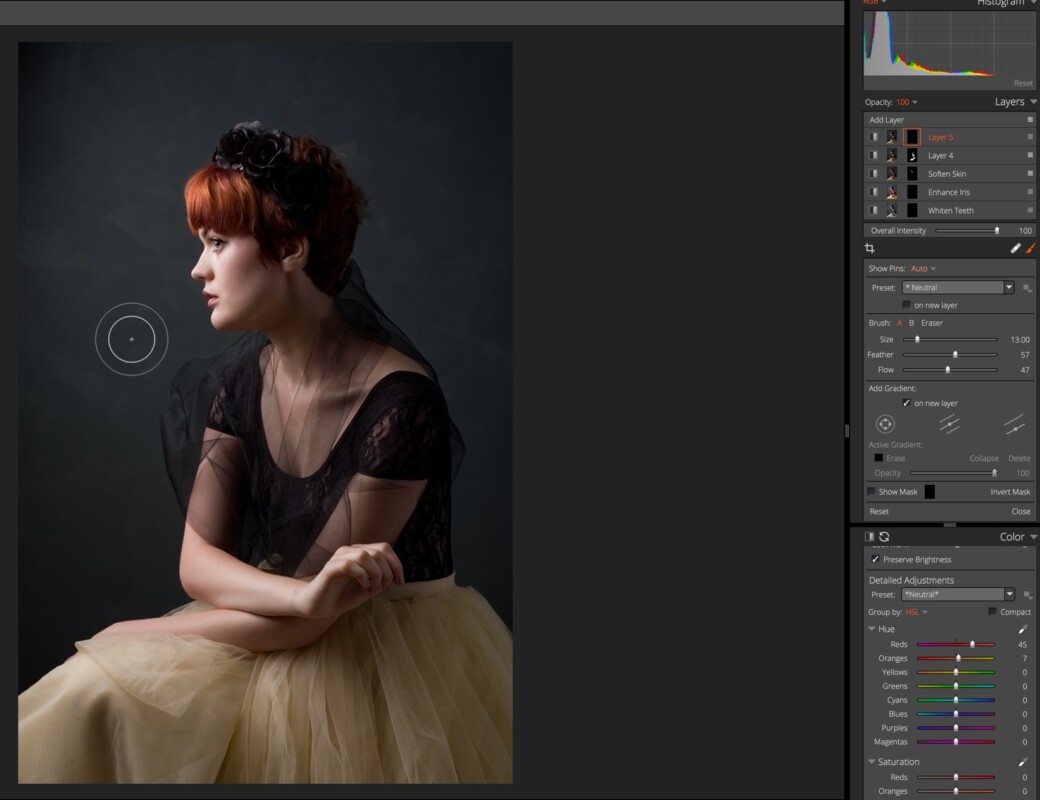Click the Reds hue slider handle
This screenshot has height=800, width=1040.
click(x=972, y=645)
